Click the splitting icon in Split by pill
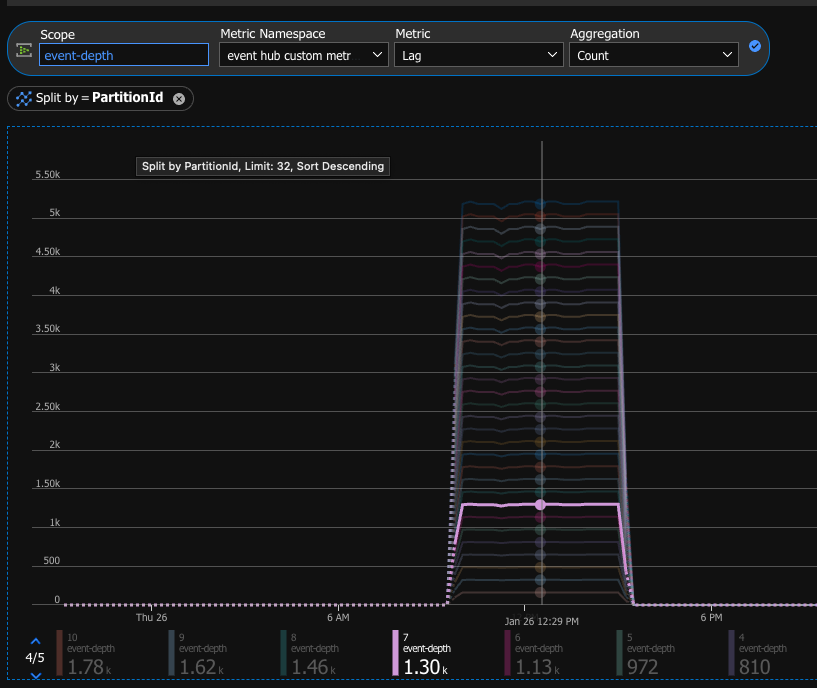 (23, 99)
